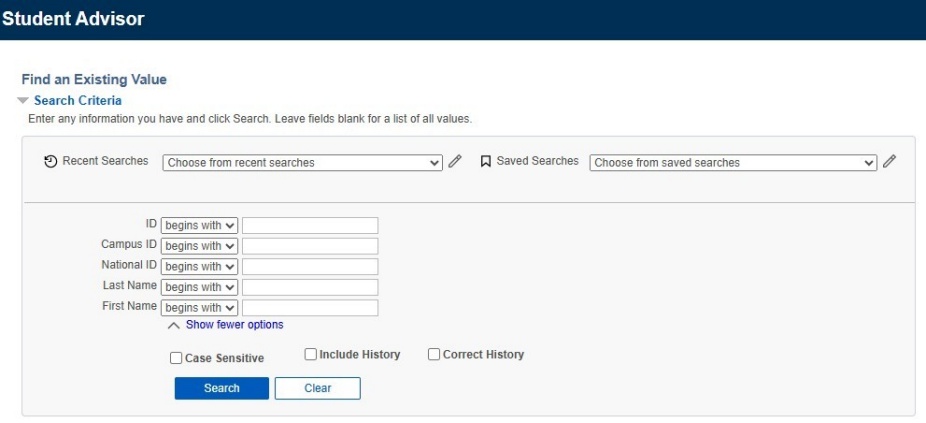926x423 pixels.
Task: Click the First Name field label
Action: [x=129, y=306]
